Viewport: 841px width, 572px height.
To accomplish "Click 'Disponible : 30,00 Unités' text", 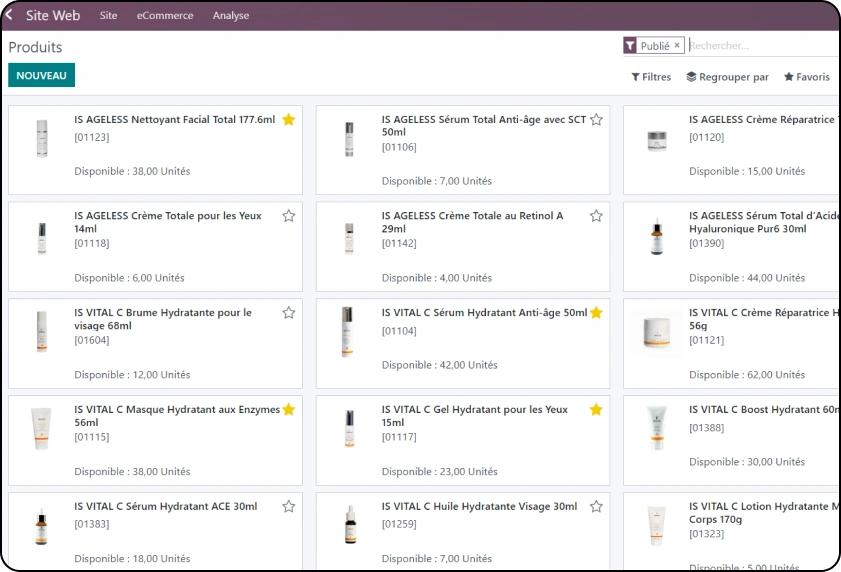I will pos(747,462).
